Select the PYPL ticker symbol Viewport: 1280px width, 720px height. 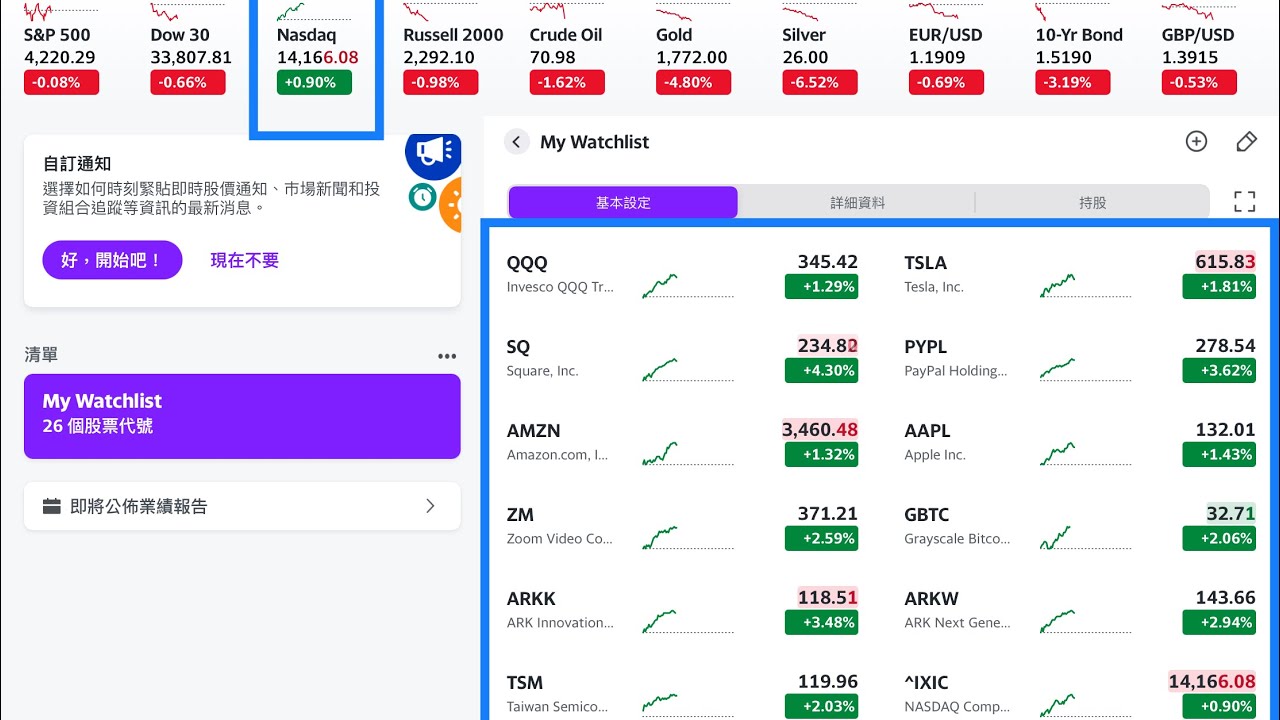click(x=925, y=347)
